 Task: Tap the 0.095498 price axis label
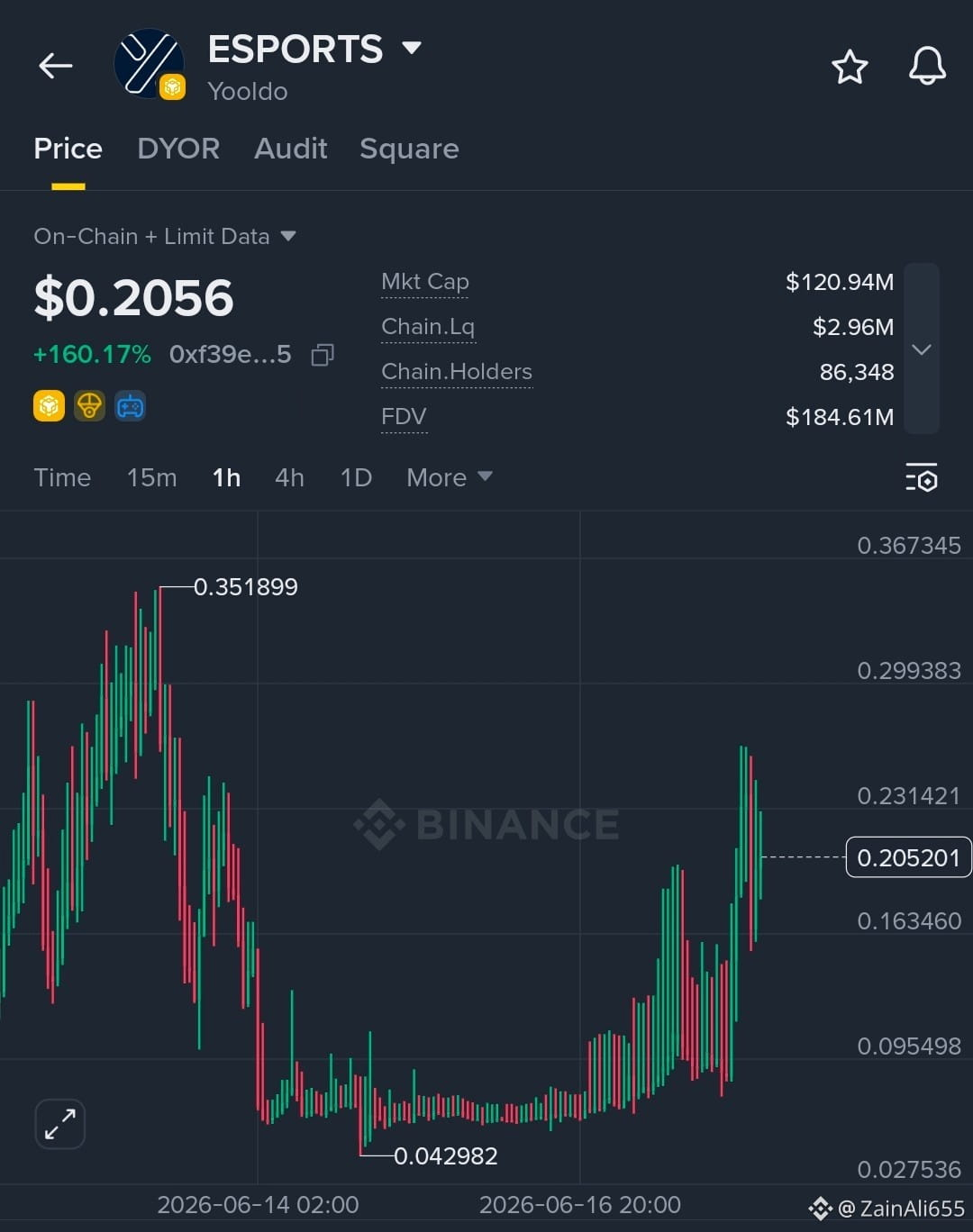pos(909,1046)
